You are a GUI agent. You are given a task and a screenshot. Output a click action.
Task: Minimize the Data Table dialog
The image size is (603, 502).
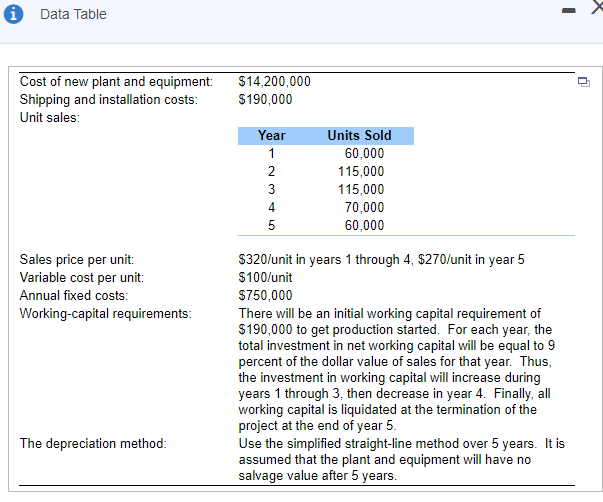tap(568, 11)
